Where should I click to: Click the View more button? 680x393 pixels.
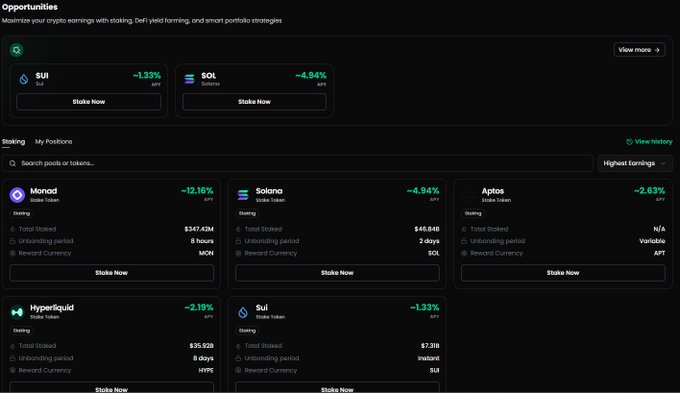point(639,50)
